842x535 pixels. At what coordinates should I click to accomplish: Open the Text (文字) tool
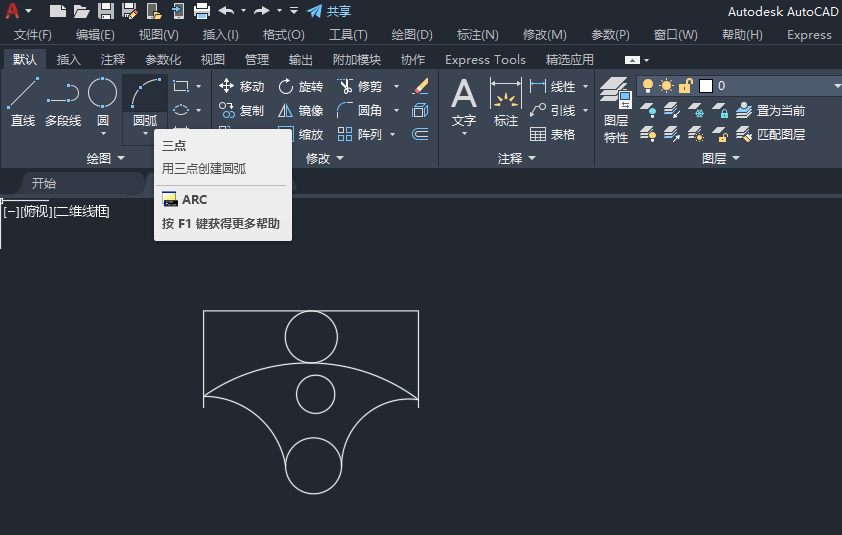pyautogui.click(x=464, y=102)
